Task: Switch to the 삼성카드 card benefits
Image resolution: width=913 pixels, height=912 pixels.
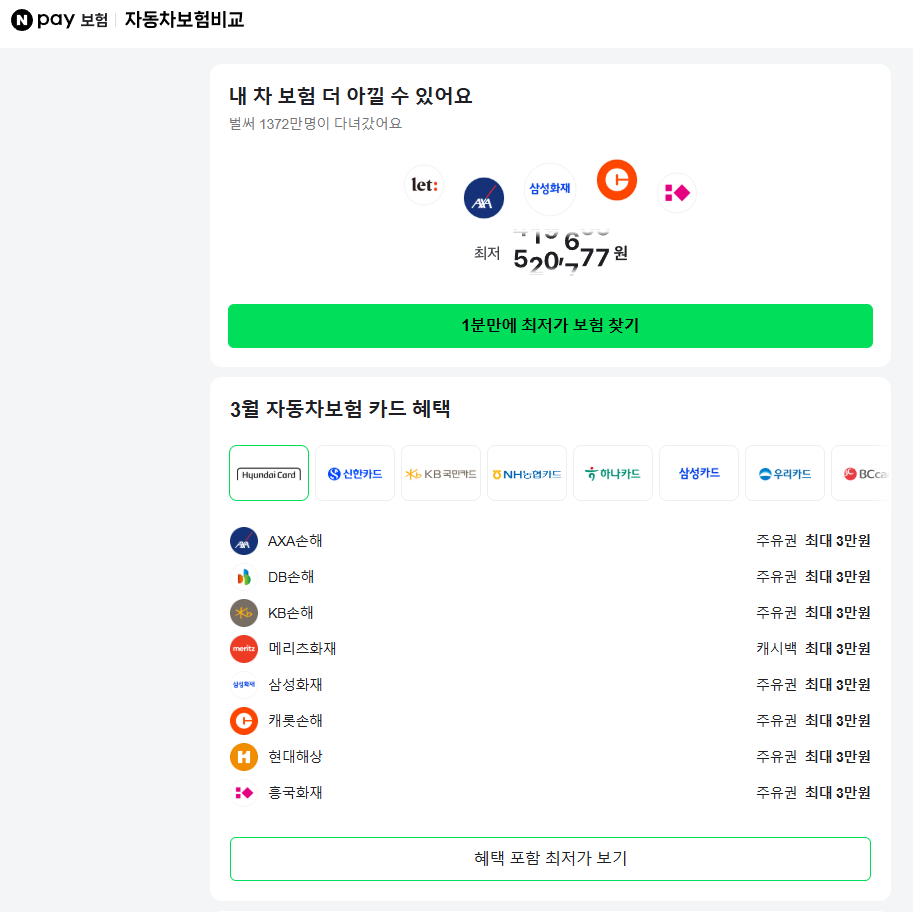Action: click(x=698, y=472)
